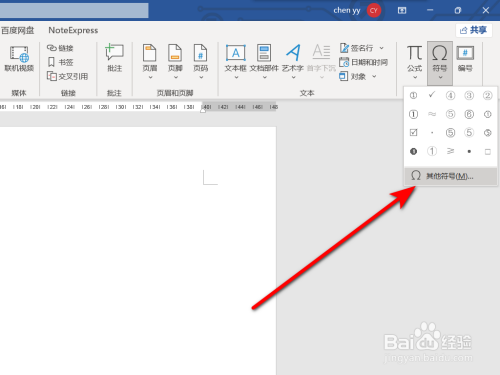Click the 共享 share button

pos(474,30)
